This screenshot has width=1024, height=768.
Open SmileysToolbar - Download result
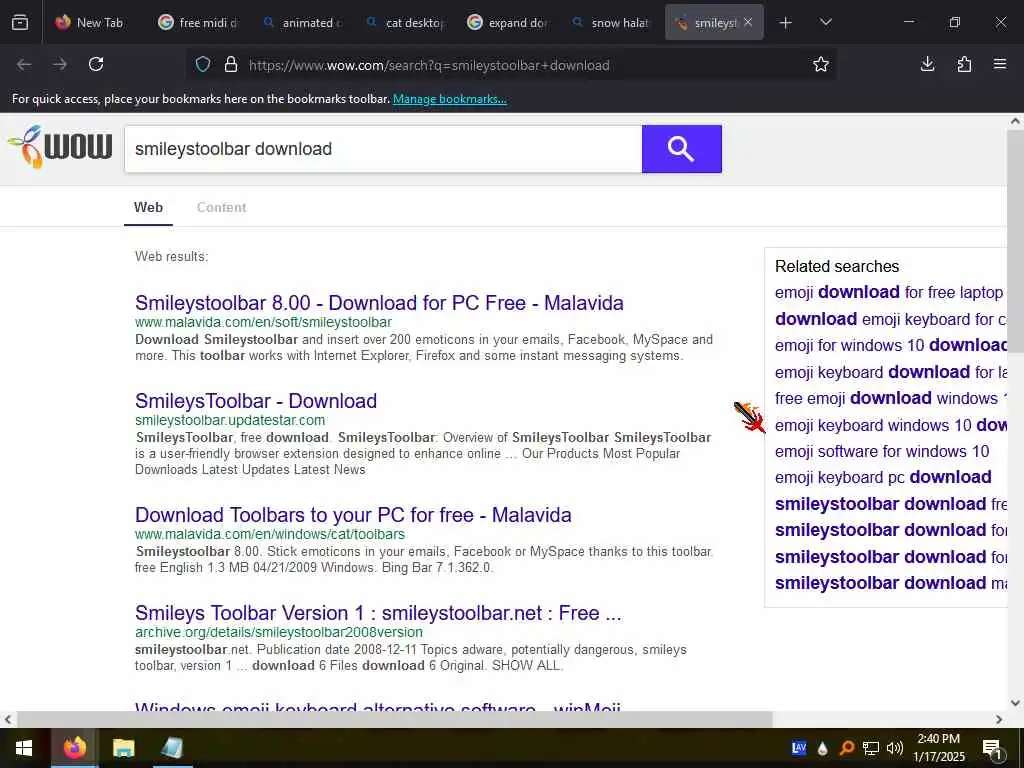[x=256, y=401]
